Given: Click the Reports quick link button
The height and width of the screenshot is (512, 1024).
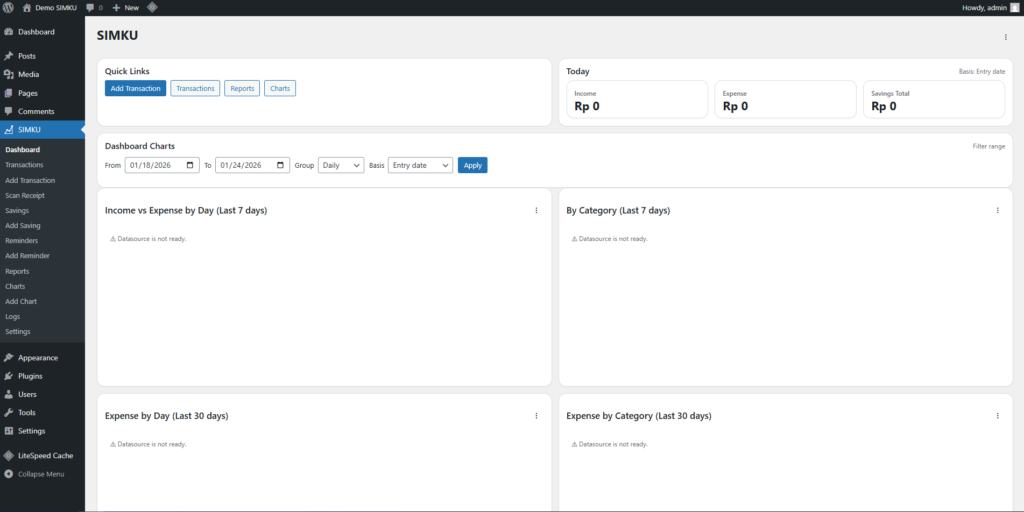Looking at the screenshot, I should (242, 88).
